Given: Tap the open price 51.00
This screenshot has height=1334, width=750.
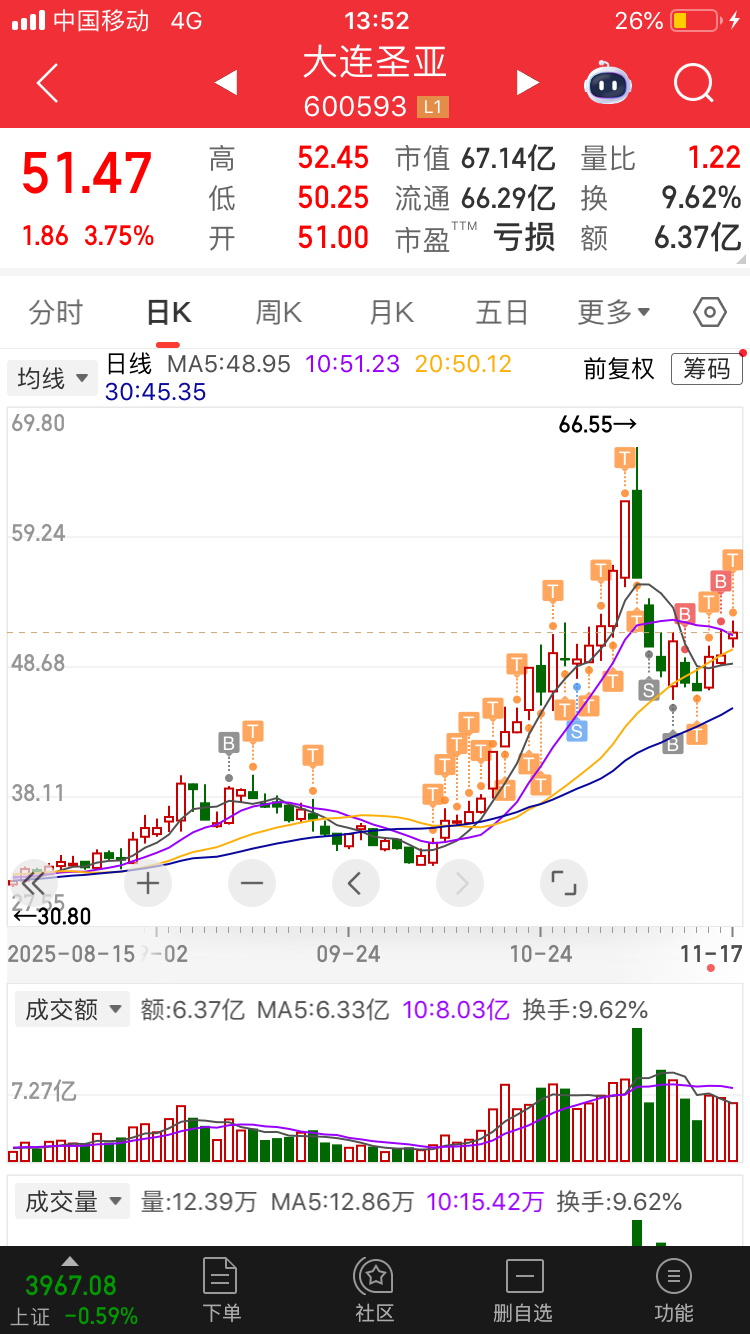Looking at the screenshot, I should click(x=333, y=238).
